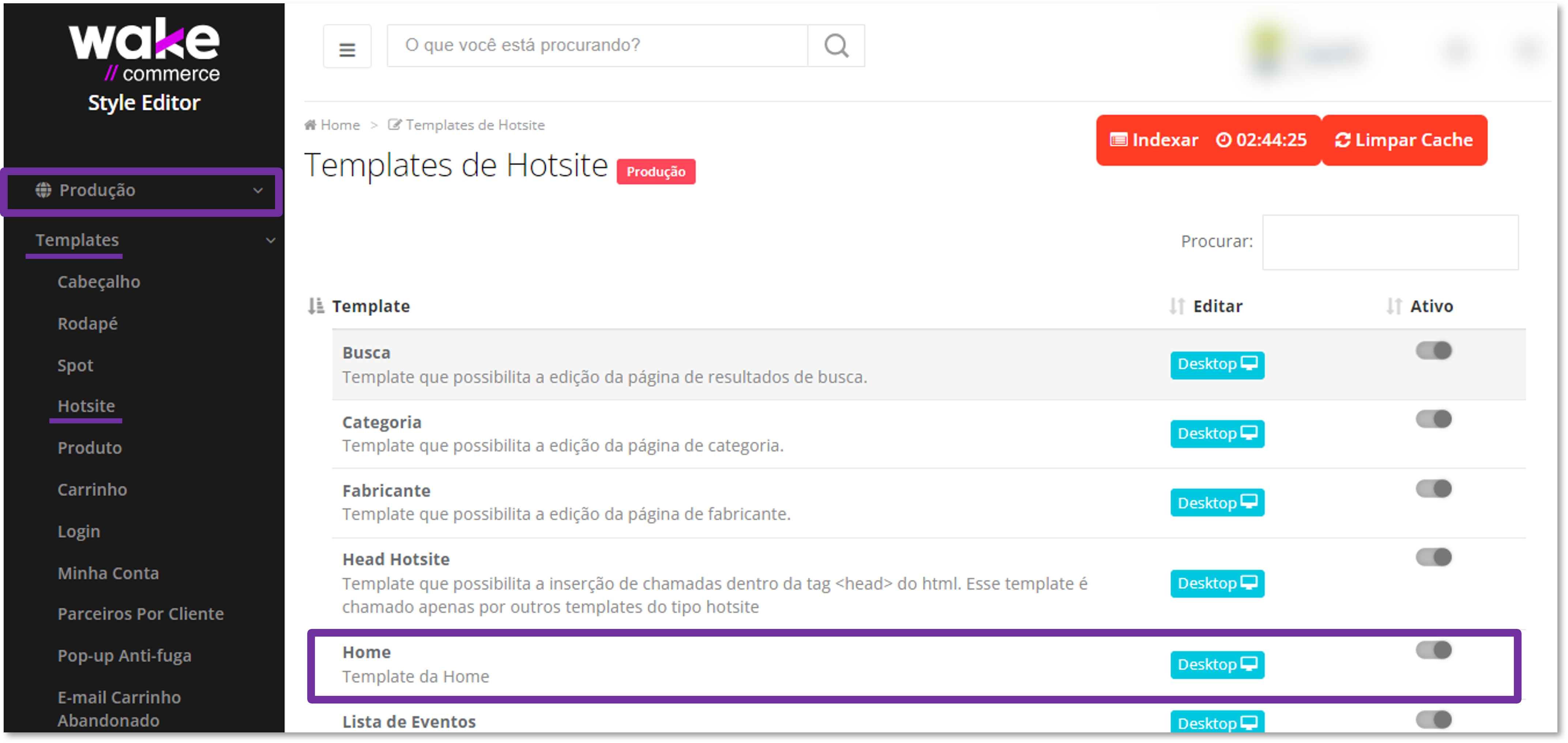Click the edit icon in breadcrumb
This screenshot has height=743, width=1568.
[394, 125]
